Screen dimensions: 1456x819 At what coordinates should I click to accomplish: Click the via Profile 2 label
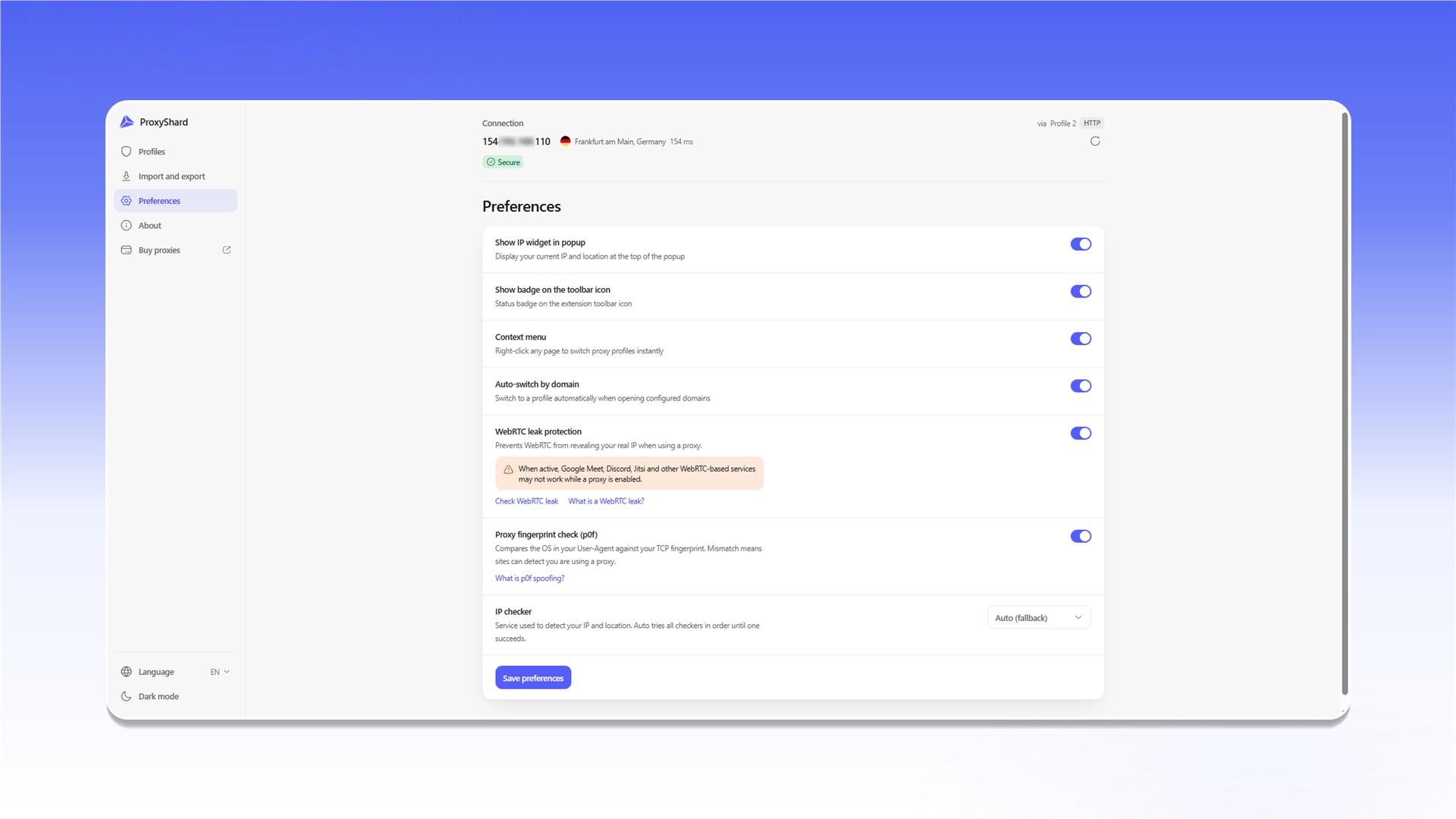pyautogui.click(x=1056, y=123)
